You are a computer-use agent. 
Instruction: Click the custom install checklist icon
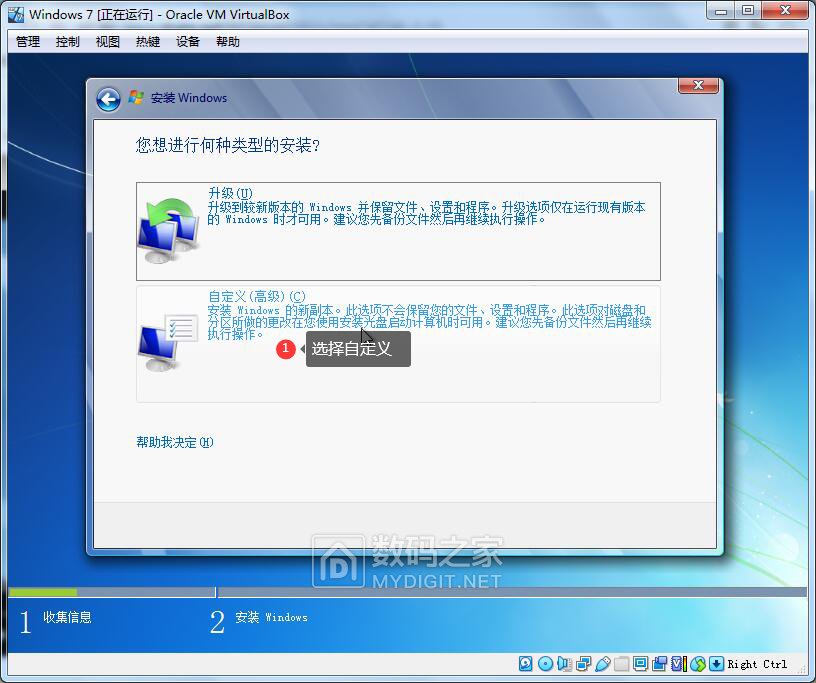(x=168, y=342)
